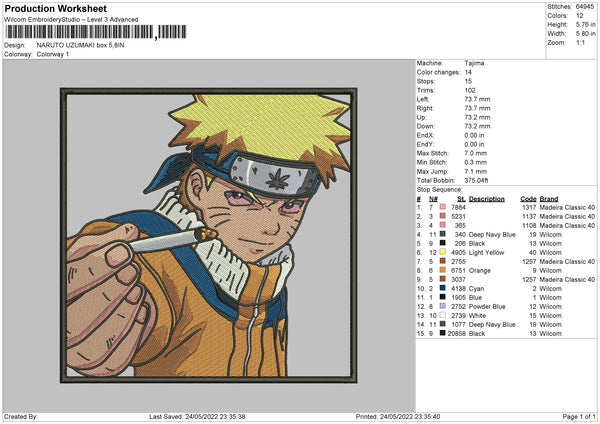Select the Colors value '12'

click(x=580, y=16)
